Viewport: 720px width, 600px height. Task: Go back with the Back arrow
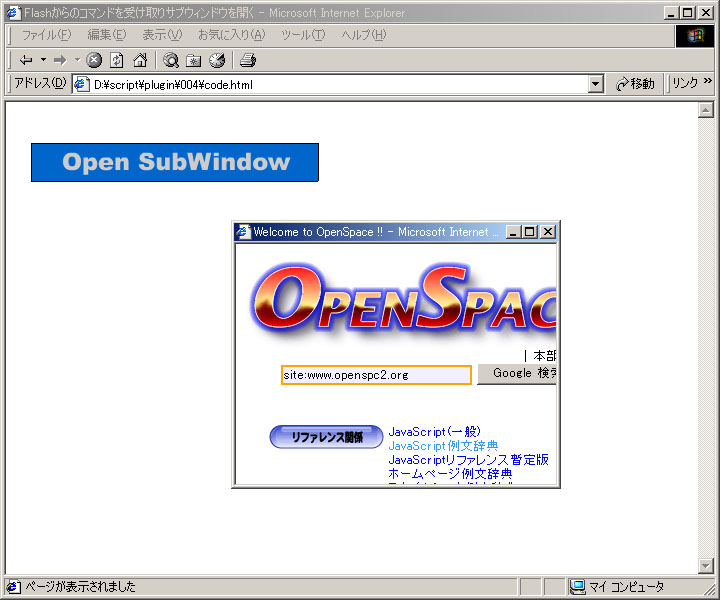[26, 60]
